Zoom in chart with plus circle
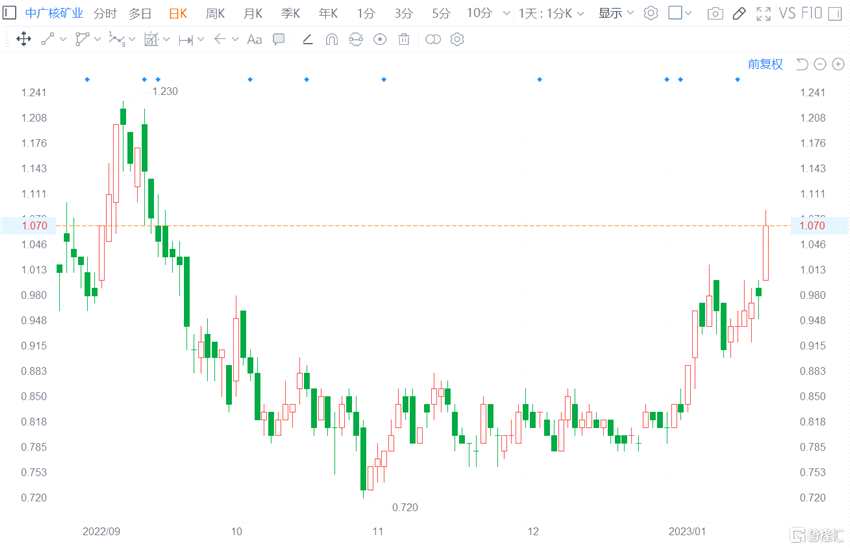This screenshot has height=548, width=850. point(838,65)
